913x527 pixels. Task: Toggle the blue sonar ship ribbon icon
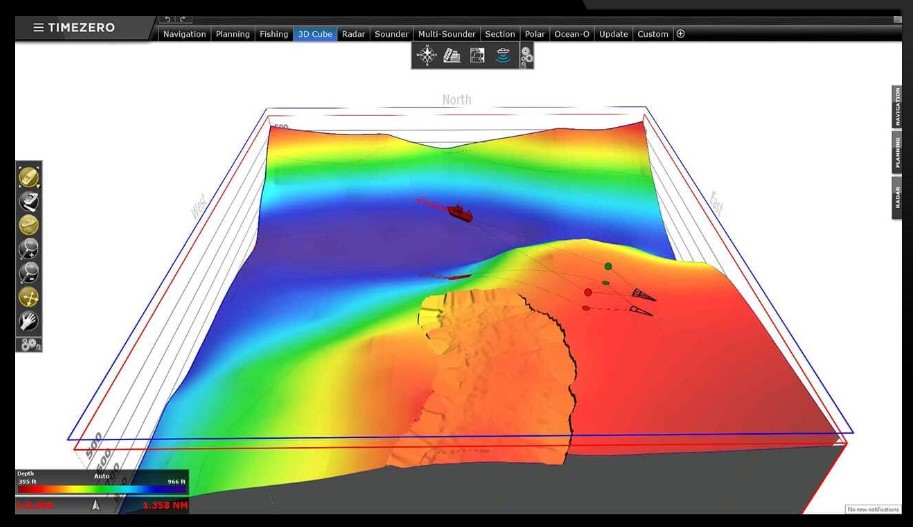pos(503,56)
